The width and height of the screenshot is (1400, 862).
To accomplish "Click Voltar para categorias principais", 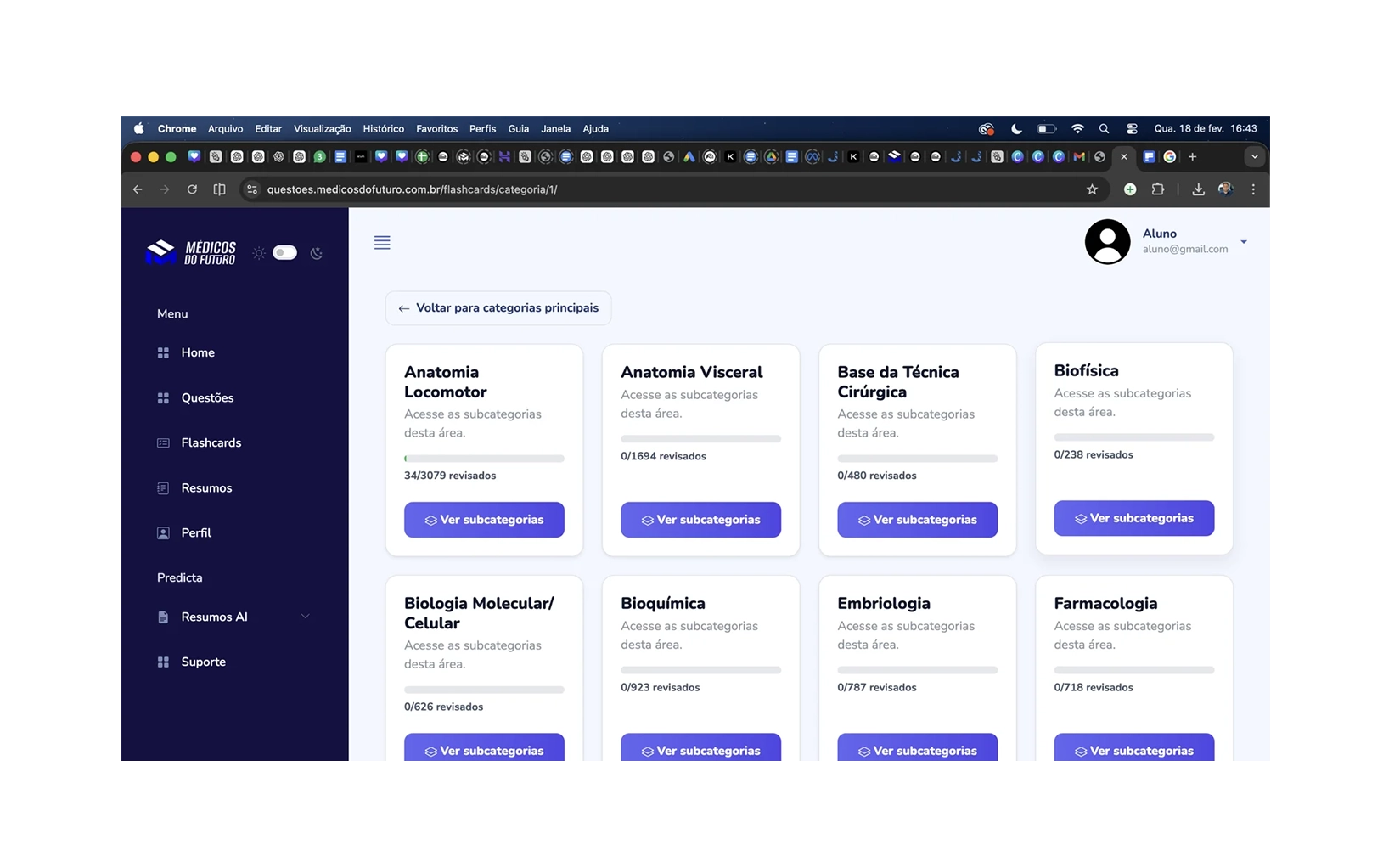I will (x=498, y=308).
